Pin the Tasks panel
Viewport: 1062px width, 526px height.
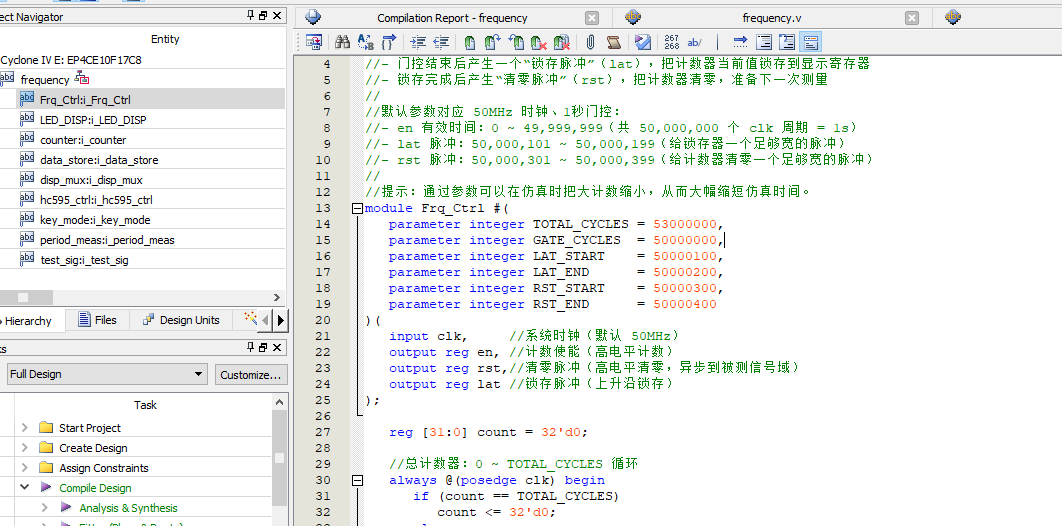[x=251, y=347]
